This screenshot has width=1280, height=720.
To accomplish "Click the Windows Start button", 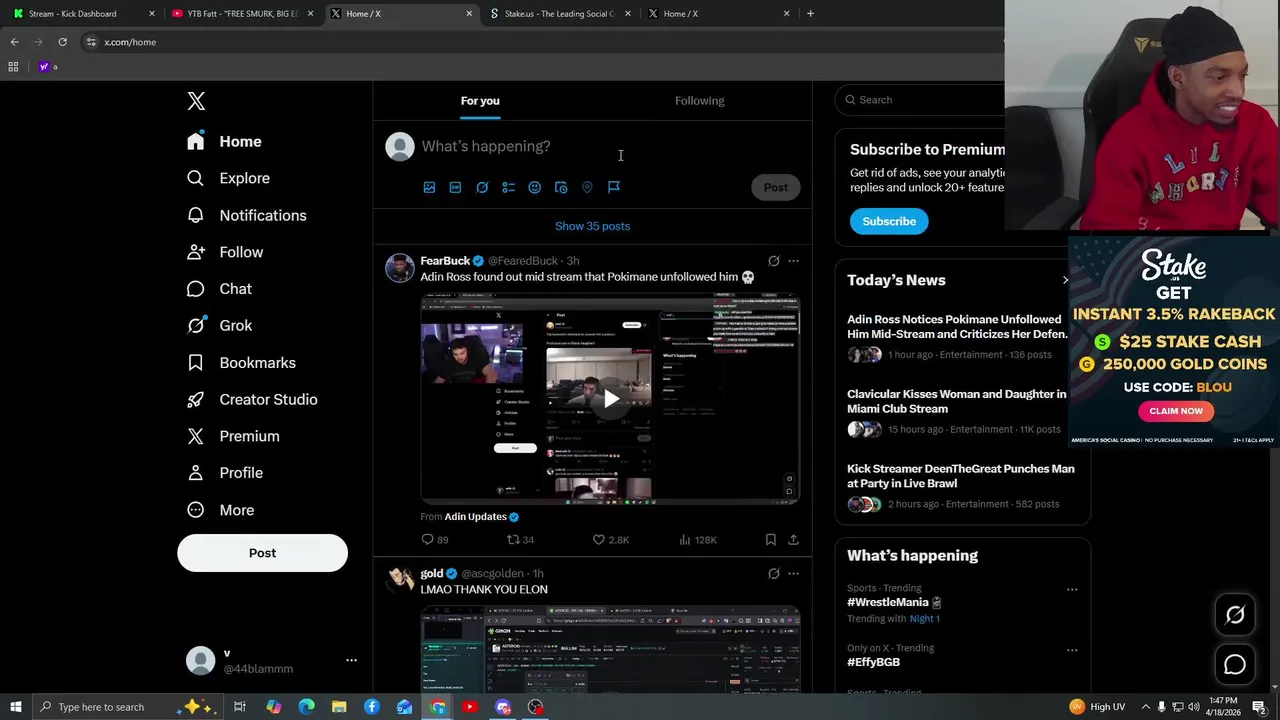I will coord(15,707).
